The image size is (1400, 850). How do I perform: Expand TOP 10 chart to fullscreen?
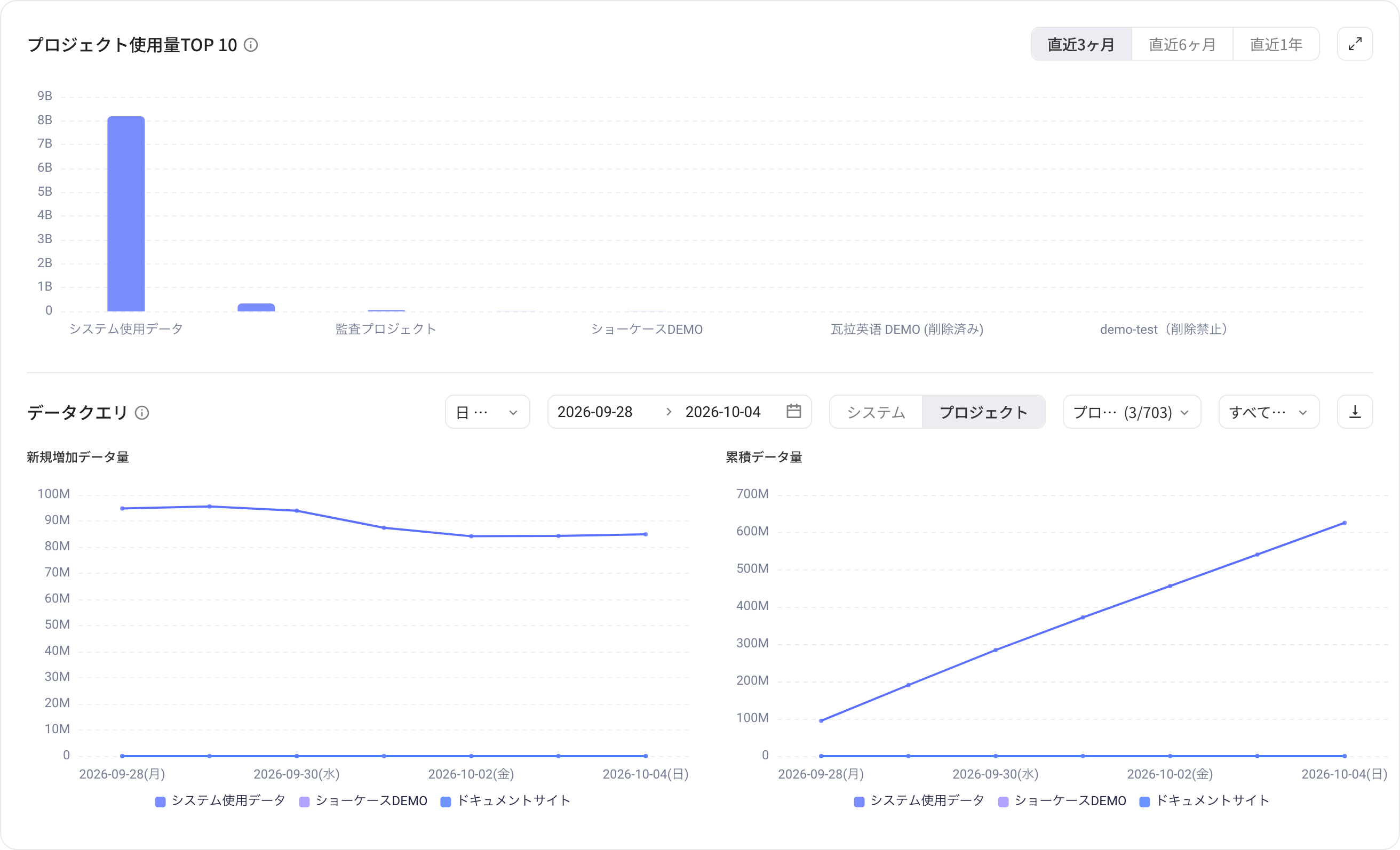(1355, 44)
